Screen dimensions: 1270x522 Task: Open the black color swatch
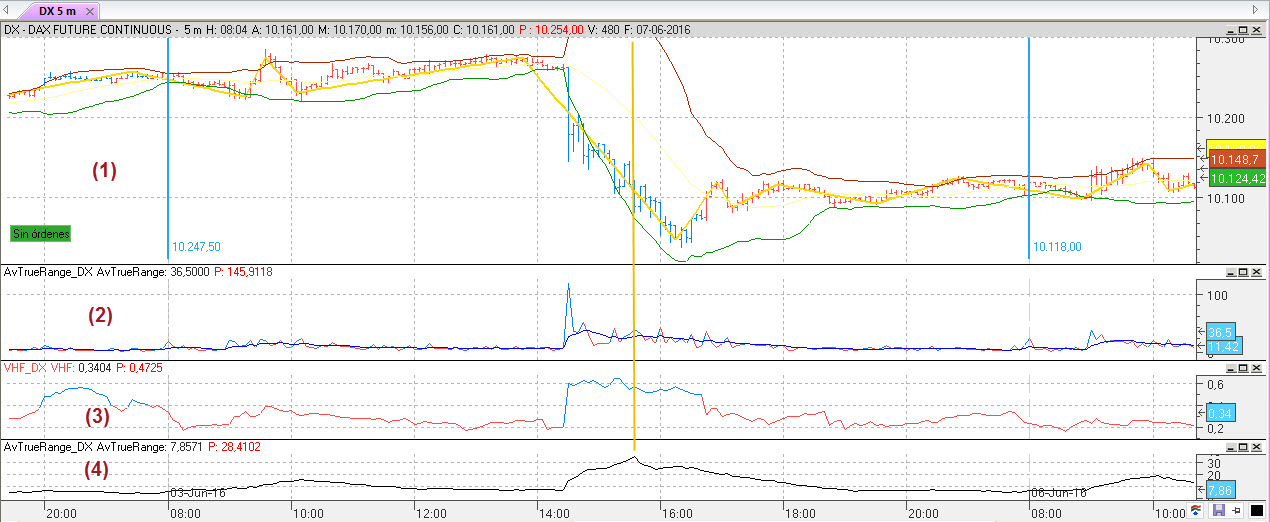pyautogui.click(x=1256, y=511)
